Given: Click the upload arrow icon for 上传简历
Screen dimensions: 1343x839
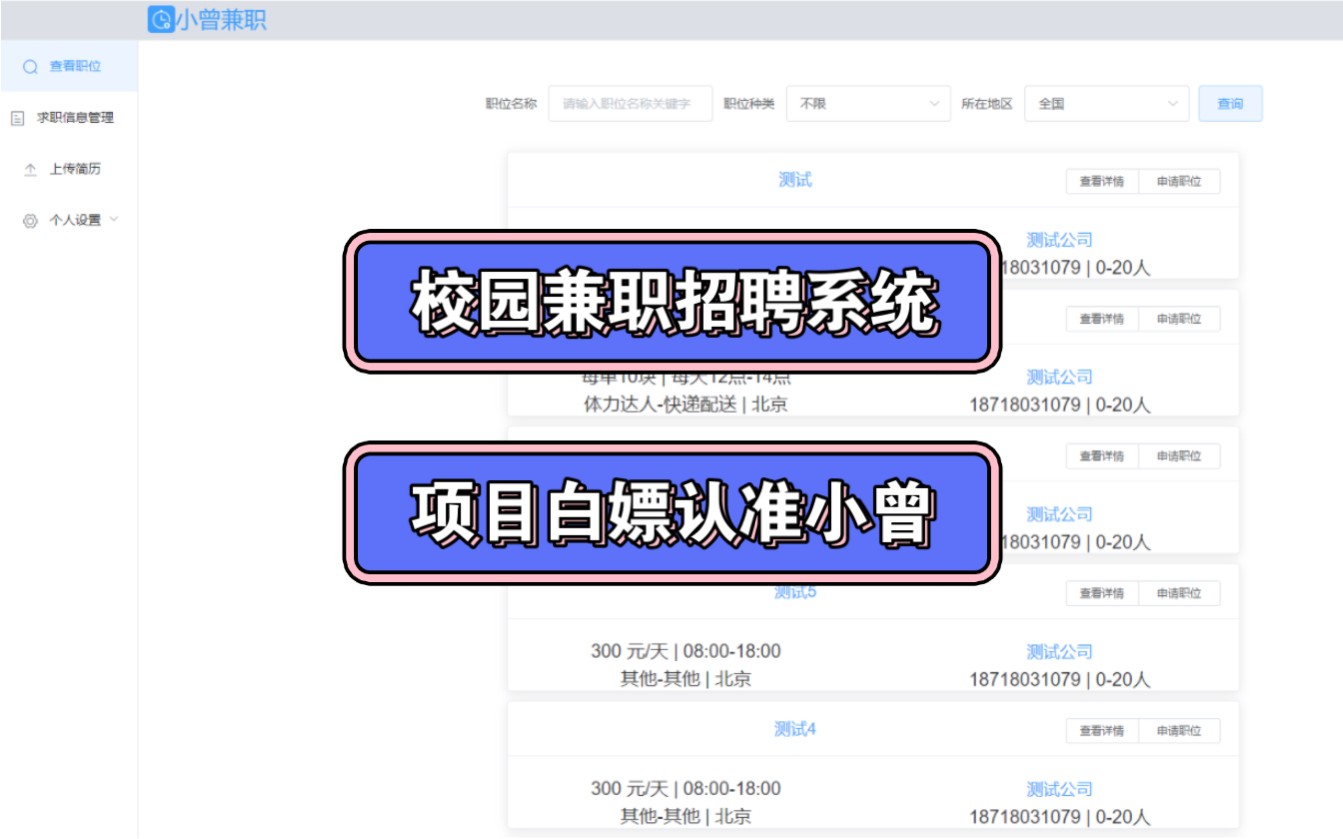Looking at the screenshot, I should click(x=30, y=169).
